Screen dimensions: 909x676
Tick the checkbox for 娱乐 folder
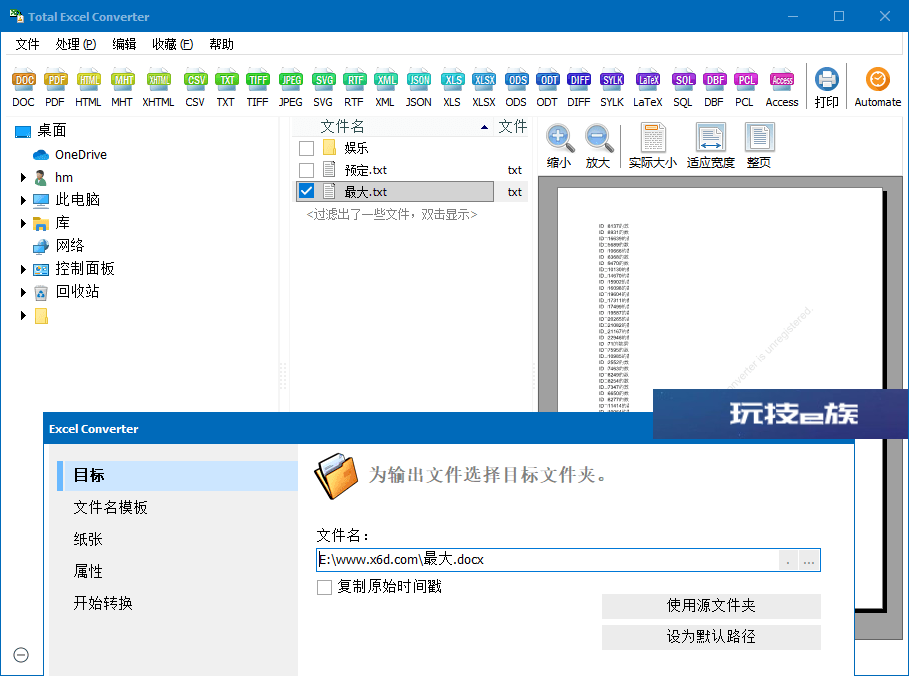coord(307,148)
